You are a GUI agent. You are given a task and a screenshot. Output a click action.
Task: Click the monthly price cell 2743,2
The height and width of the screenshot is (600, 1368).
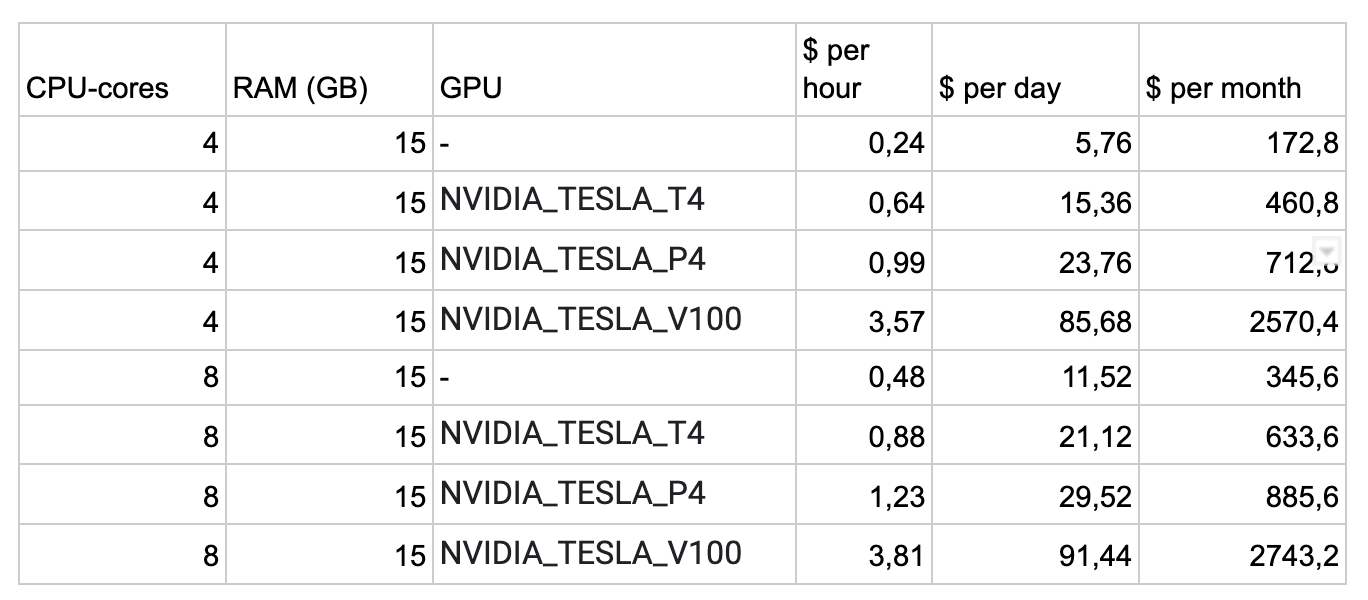(1242, 553)
